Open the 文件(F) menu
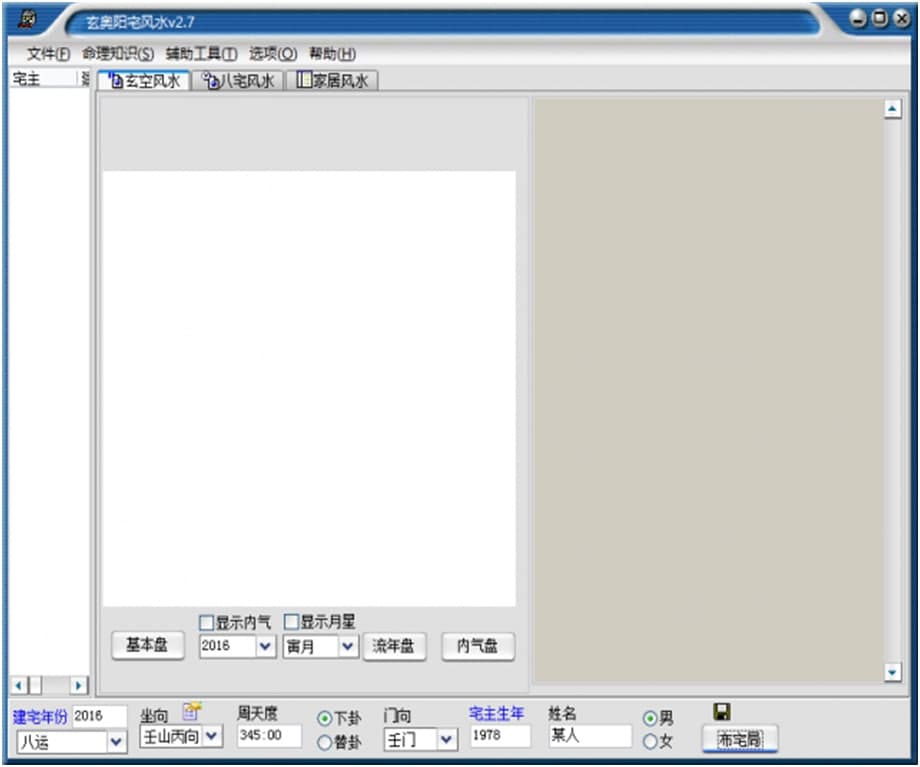The height and width of the screenshot is (767, 920). point(49,54)
